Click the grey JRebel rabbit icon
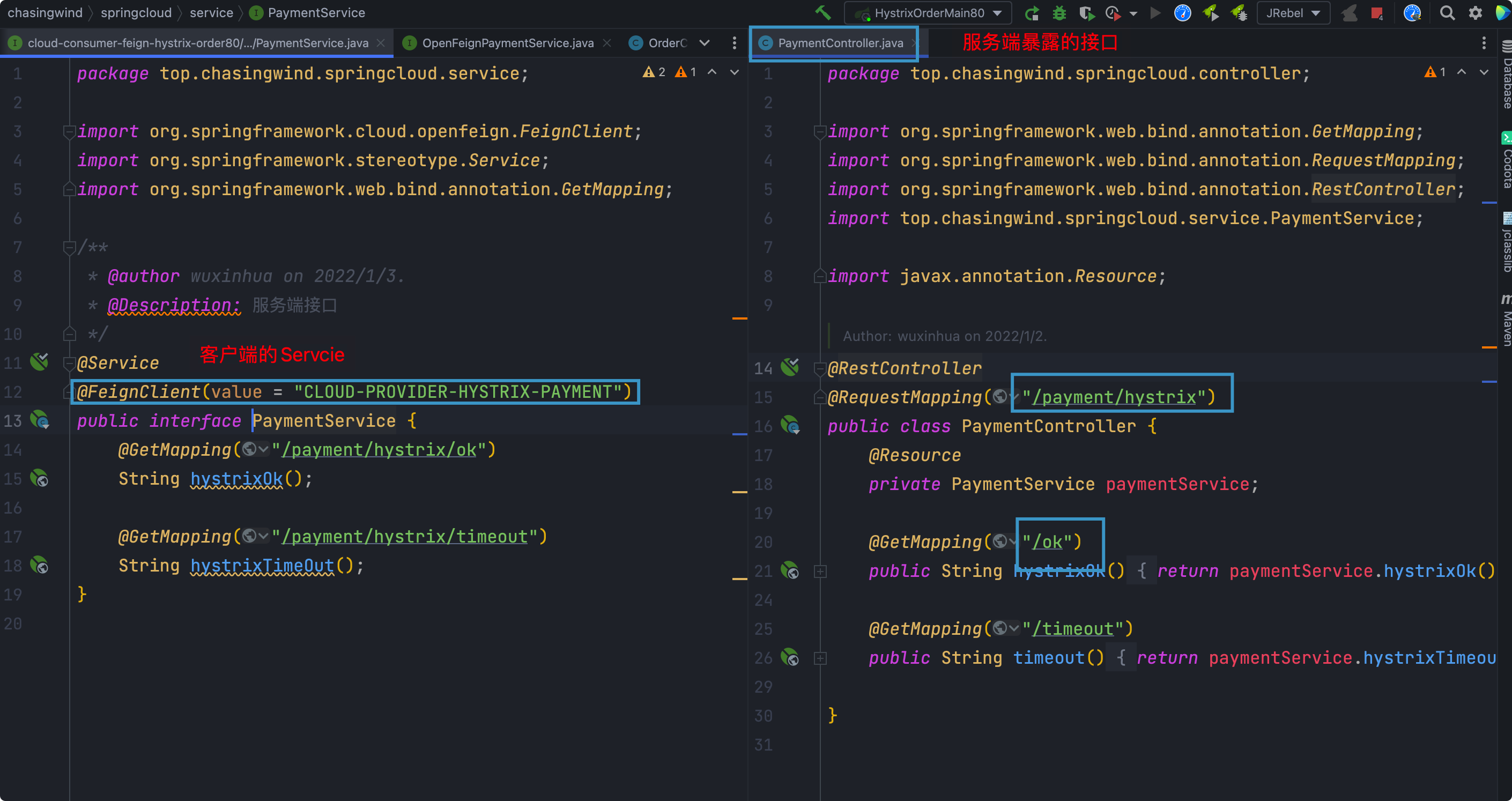Screen dimensions: 1512x801 (x=1350, y=12)
